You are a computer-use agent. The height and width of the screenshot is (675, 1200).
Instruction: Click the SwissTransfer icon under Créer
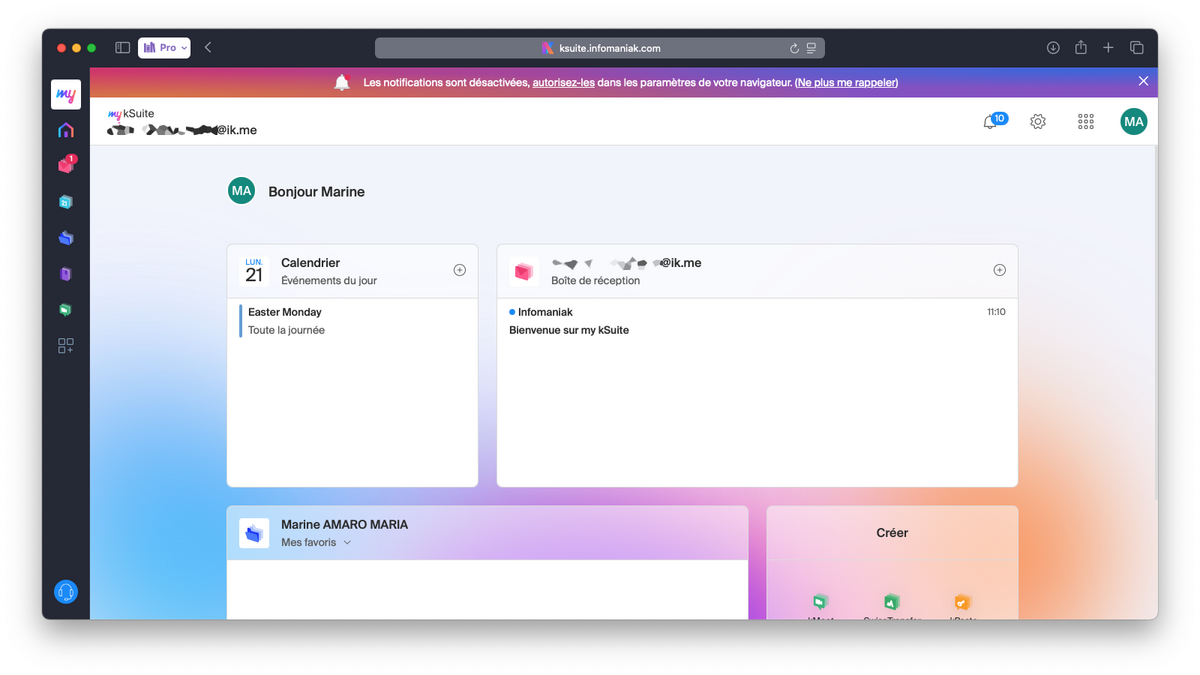point(891,602)
